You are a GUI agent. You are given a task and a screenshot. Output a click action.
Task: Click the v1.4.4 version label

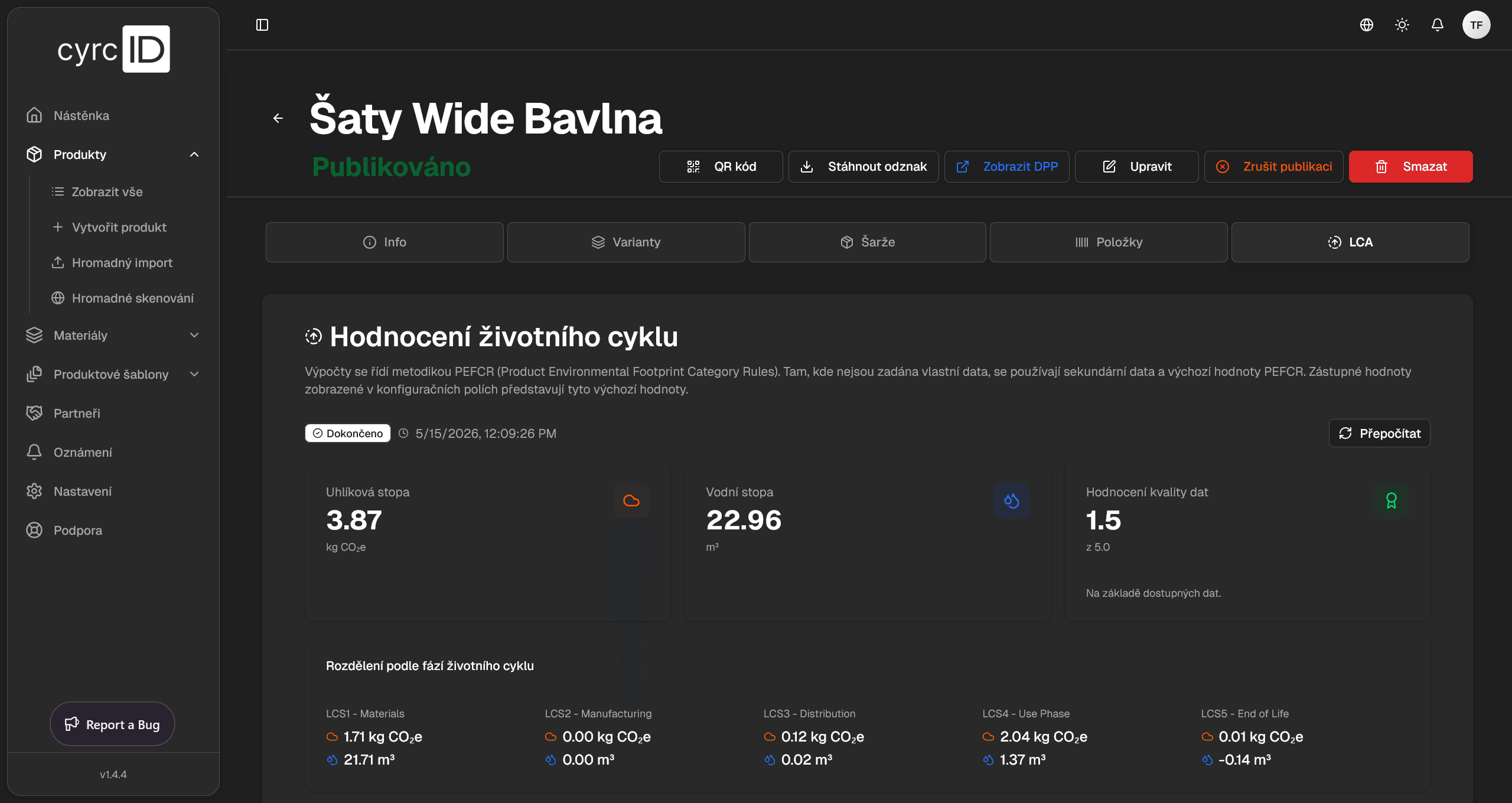[113, 774]
